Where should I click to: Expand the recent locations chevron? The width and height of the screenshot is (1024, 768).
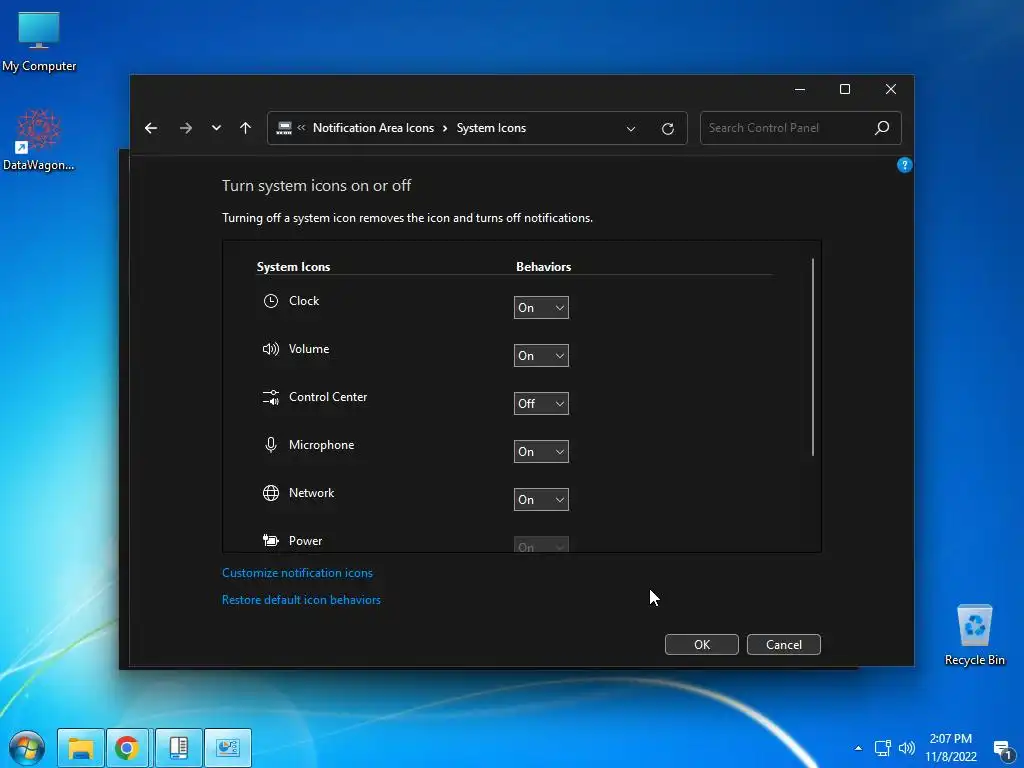tap(216, 128)
